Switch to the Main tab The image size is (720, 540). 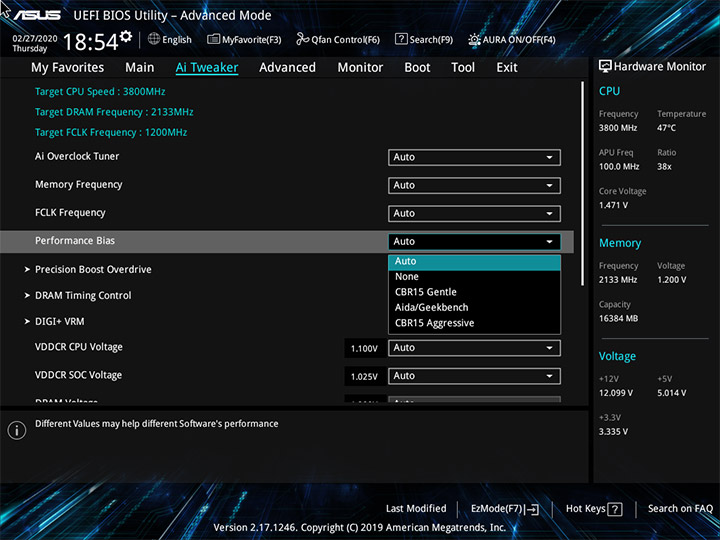(140, 68)
